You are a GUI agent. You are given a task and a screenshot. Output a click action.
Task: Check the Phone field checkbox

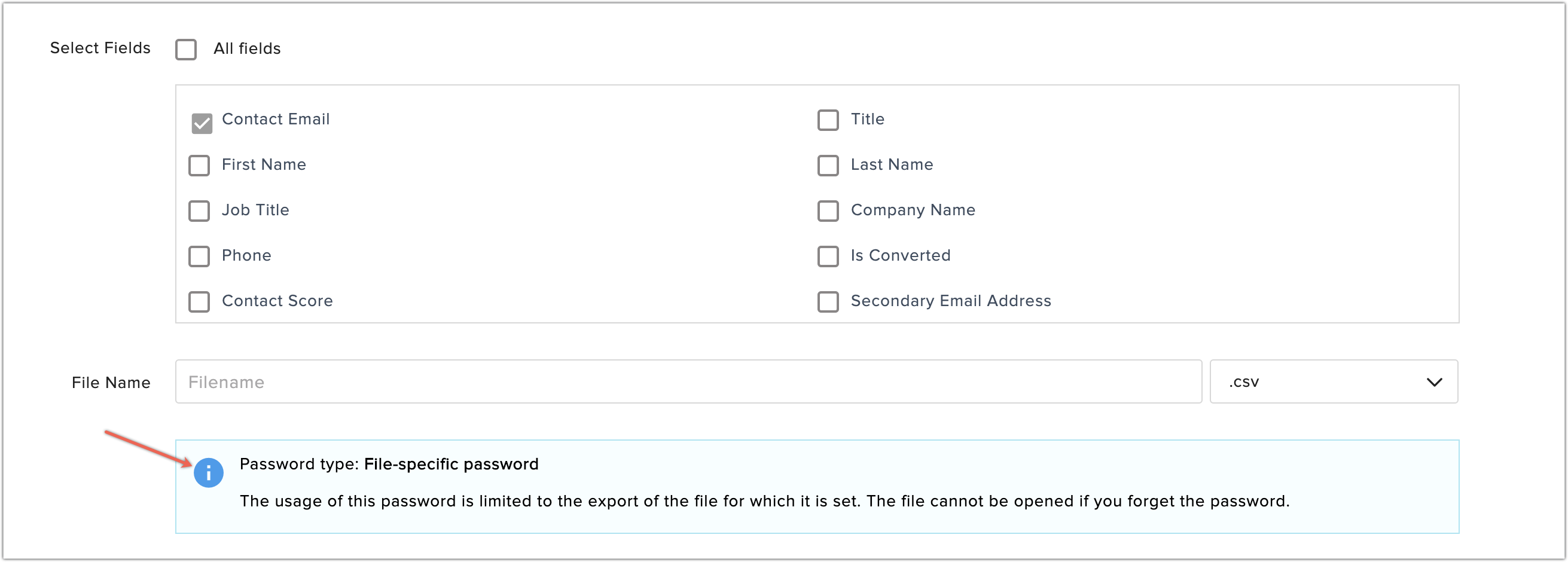pos(199,256)
